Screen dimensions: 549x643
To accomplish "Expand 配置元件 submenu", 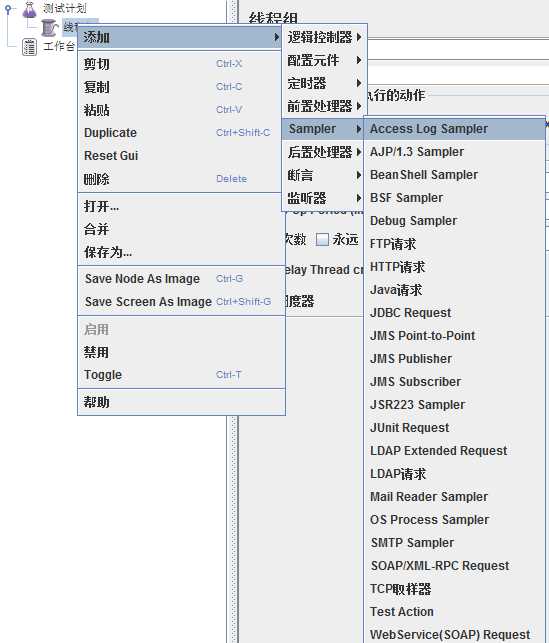I will 324,60.
